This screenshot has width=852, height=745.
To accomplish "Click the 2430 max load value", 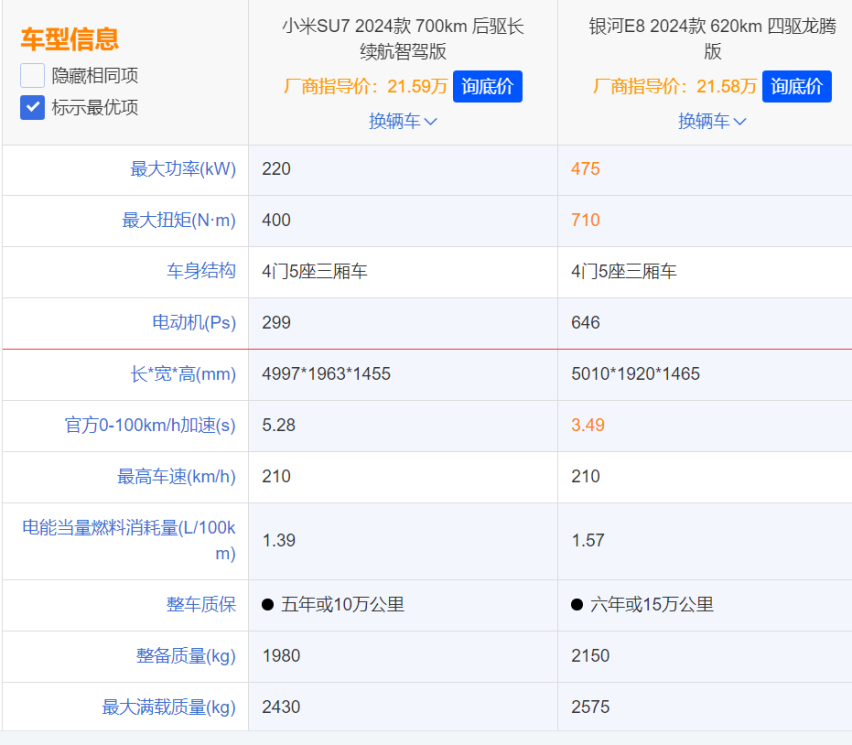I will pos(281,707).
